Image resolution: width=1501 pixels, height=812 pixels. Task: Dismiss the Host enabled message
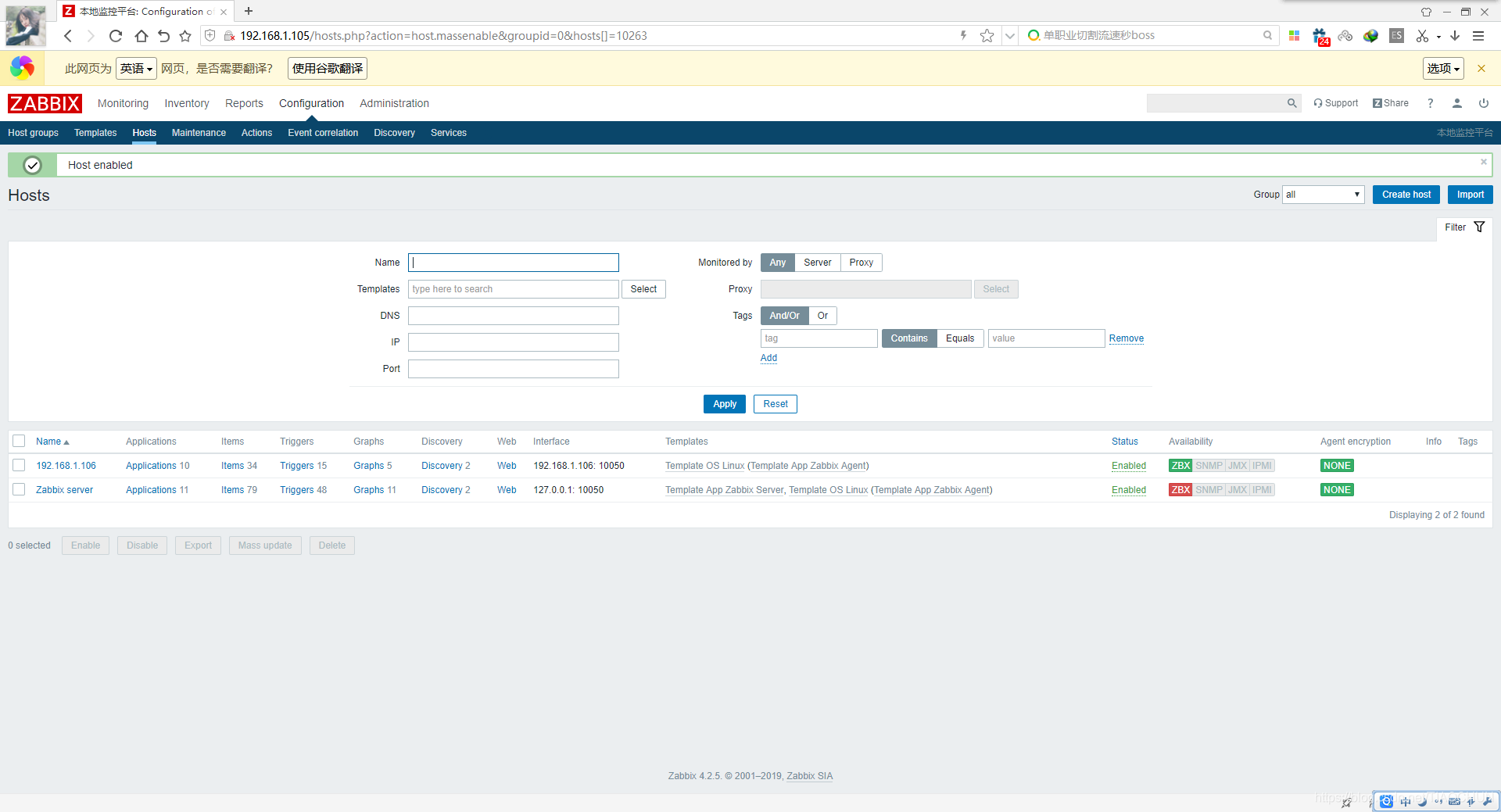click(1483, 162)
